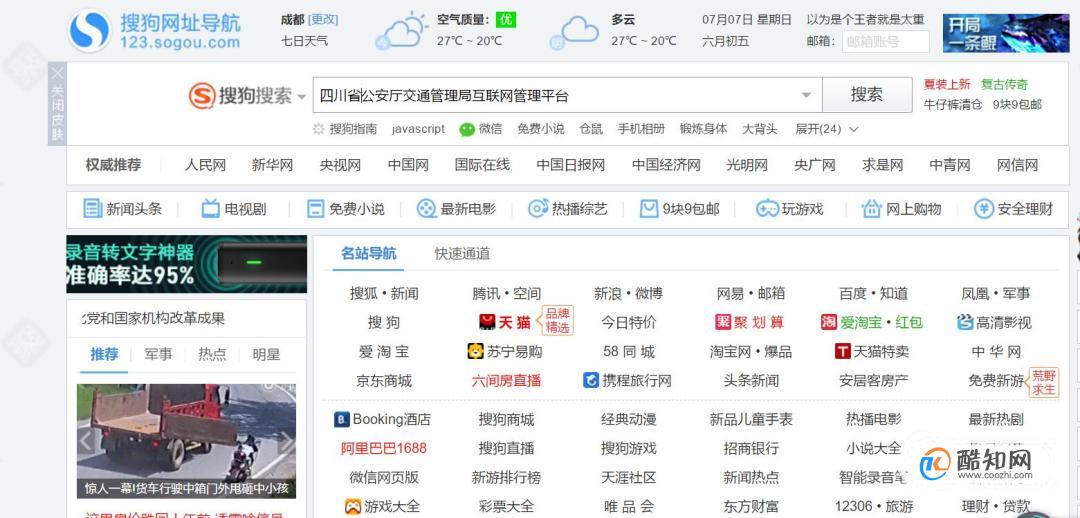The height and width of the screenshot is (518, 1080).
Task: Open the 安全理财 yen icon
Action: (x=984, y=209)
